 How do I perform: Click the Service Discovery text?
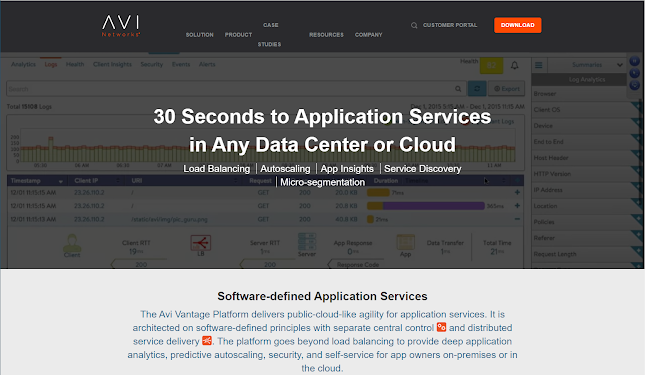(x=422, y=169)
